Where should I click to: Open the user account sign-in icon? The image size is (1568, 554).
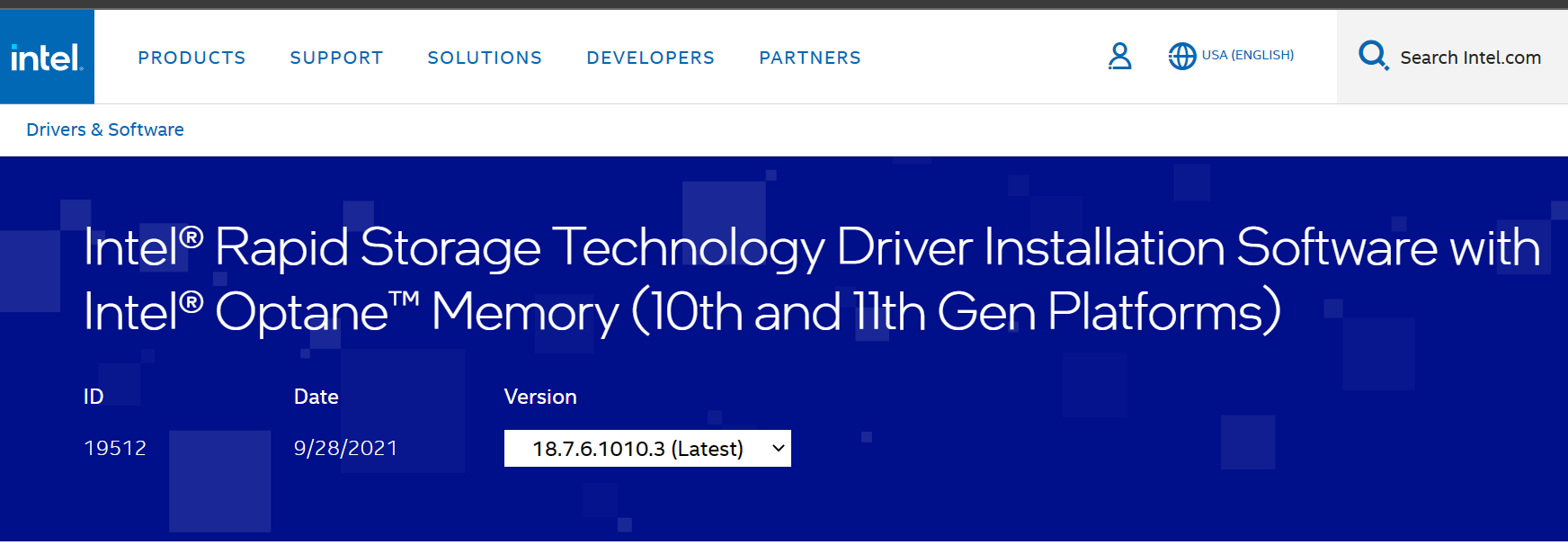point(1119,57)
